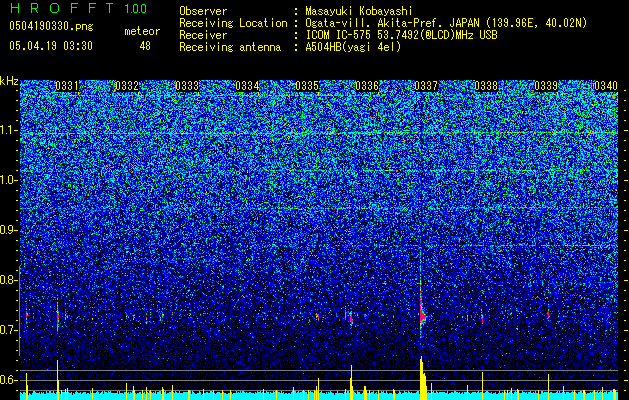629x400 pixels.
Task: Click the 0333 time marker
Action: coord(187,86)
